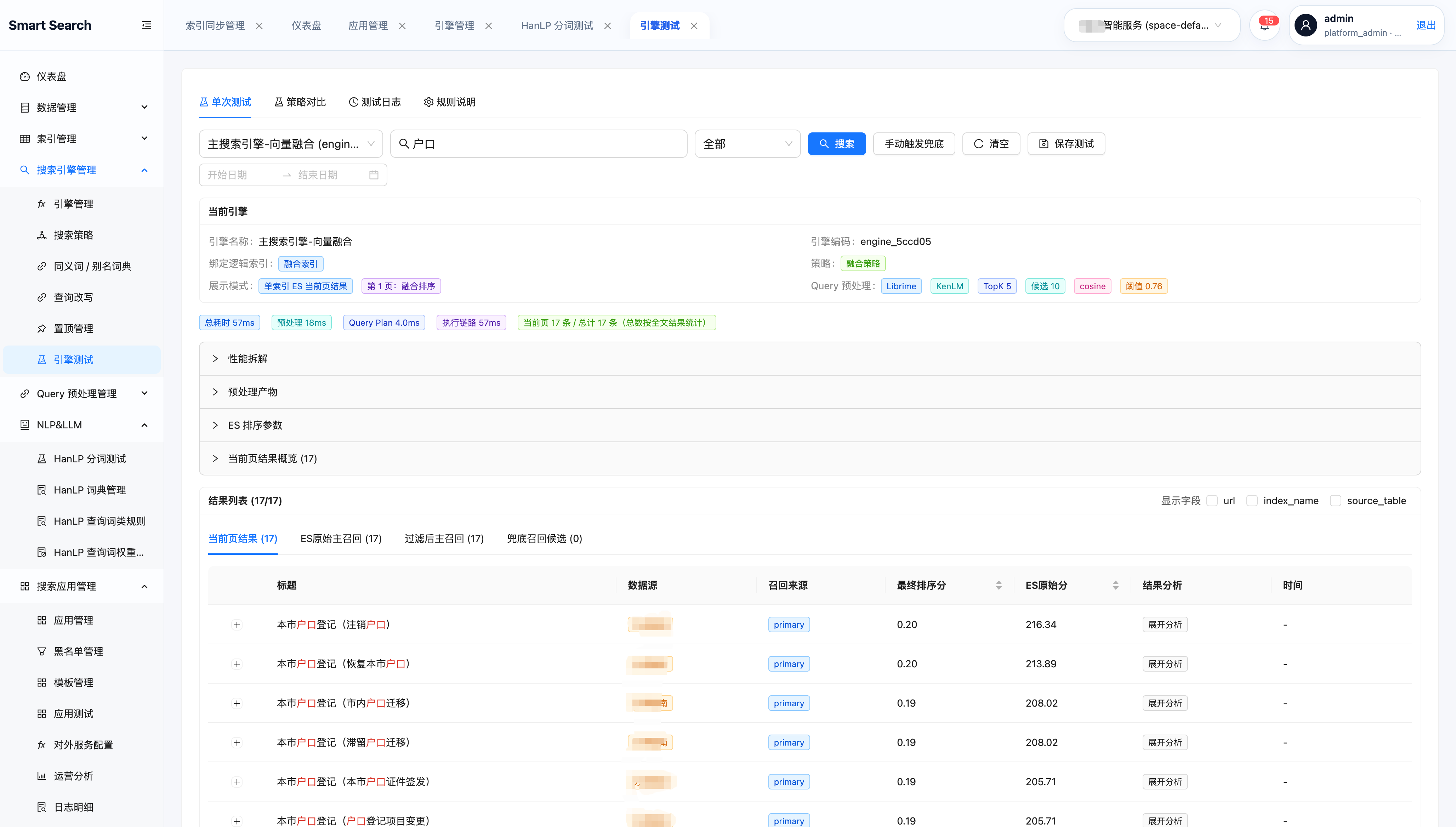Viewport: 1456px width, 827px height.
Task: Click the 保存测试 button
Action: coord(1066,144)
